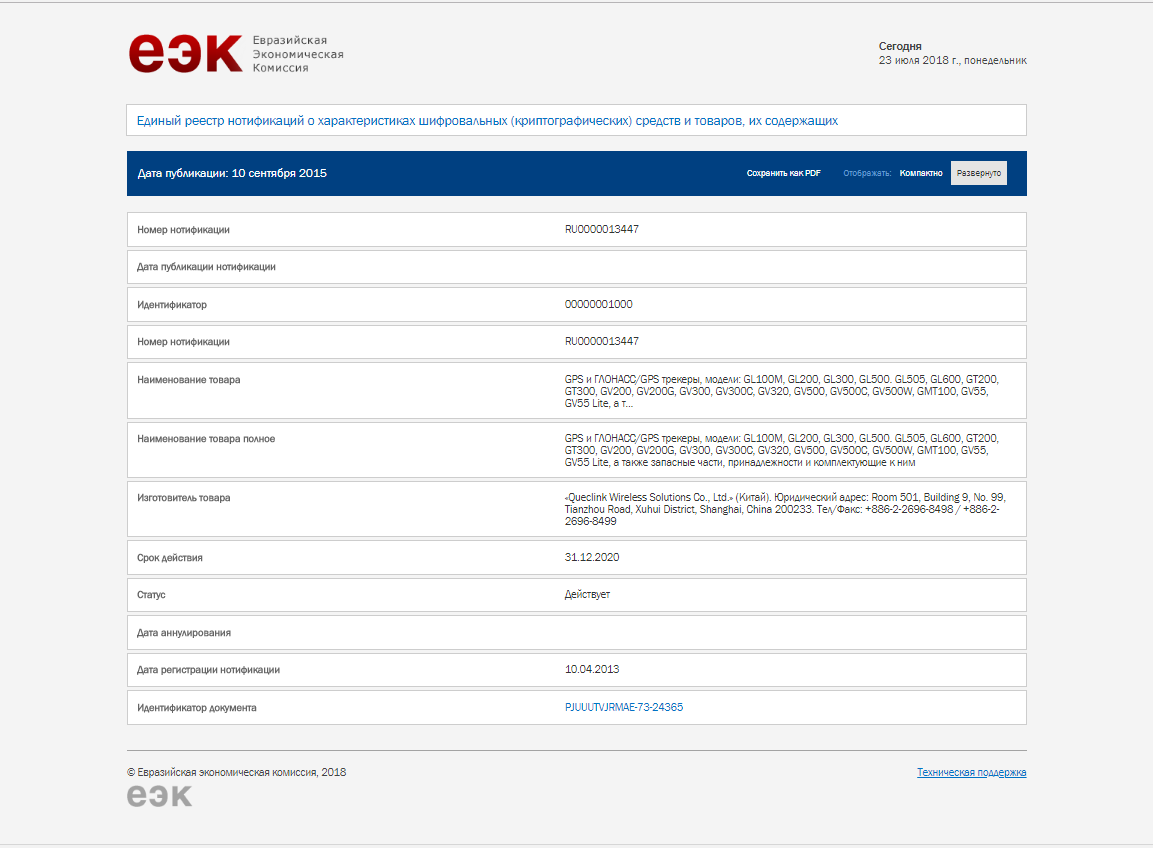
Task: Click the registration date 10.04.2013
Action: tap(592, 669)
